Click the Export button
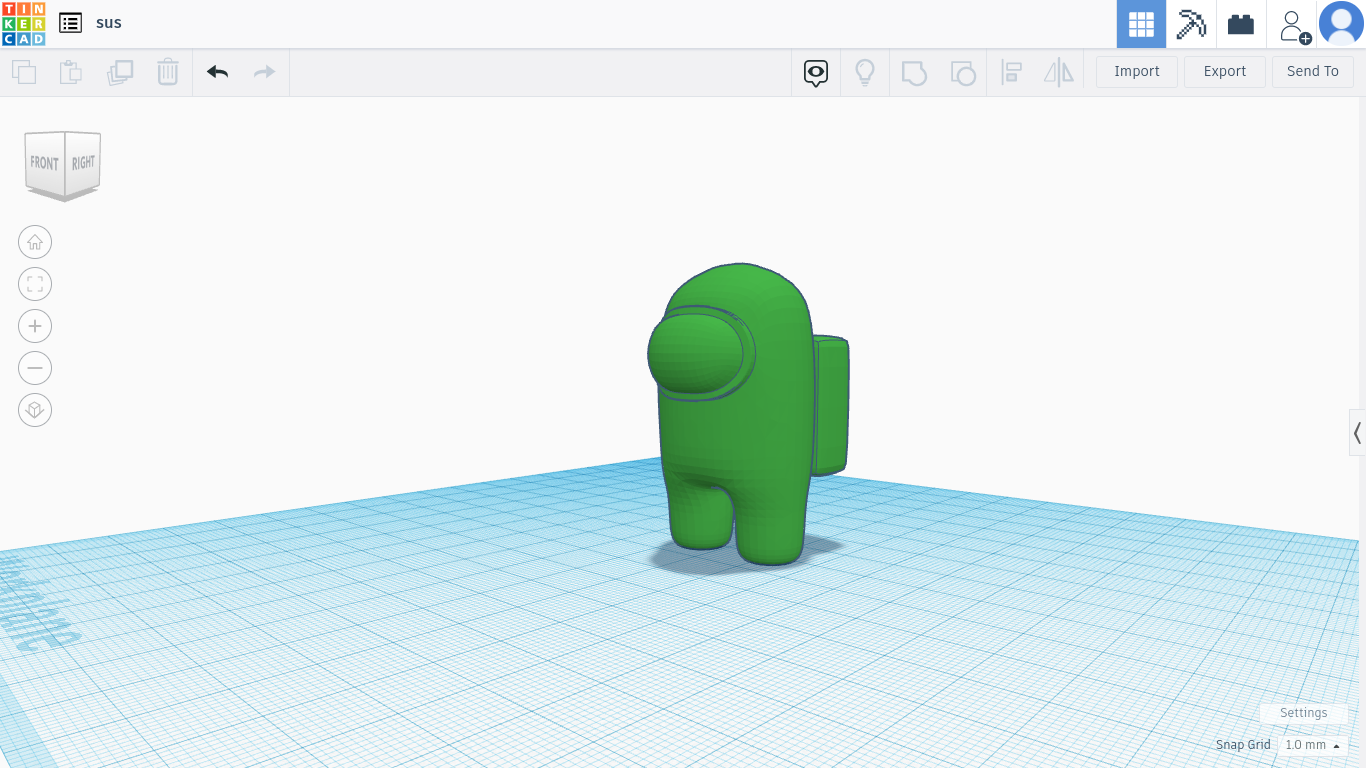Screen dimensions: 1366x768 click(x=1225, y=72)
